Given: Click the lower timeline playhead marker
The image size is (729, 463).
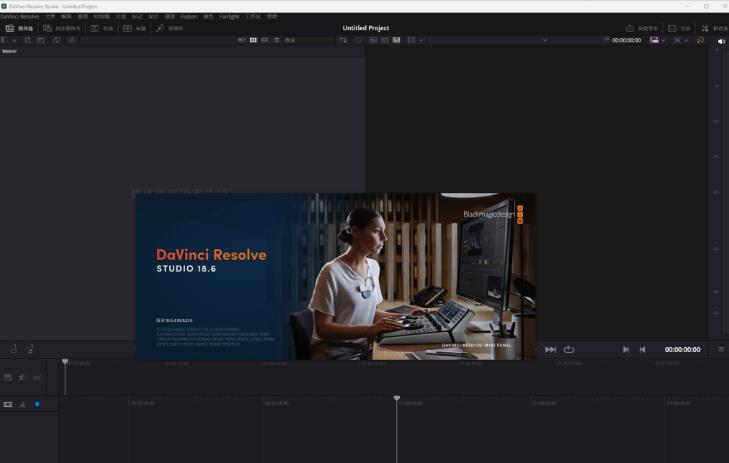Looking at the screenshot, I should (397, 398).
